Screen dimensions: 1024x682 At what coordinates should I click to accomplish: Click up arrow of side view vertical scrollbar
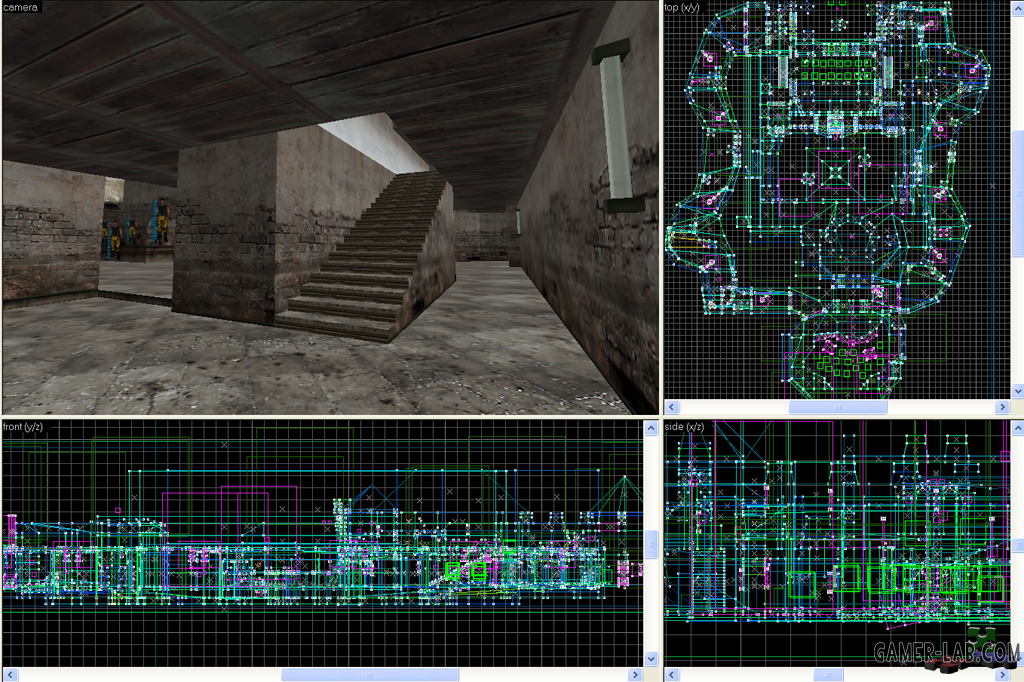(x=1017, y=428)
